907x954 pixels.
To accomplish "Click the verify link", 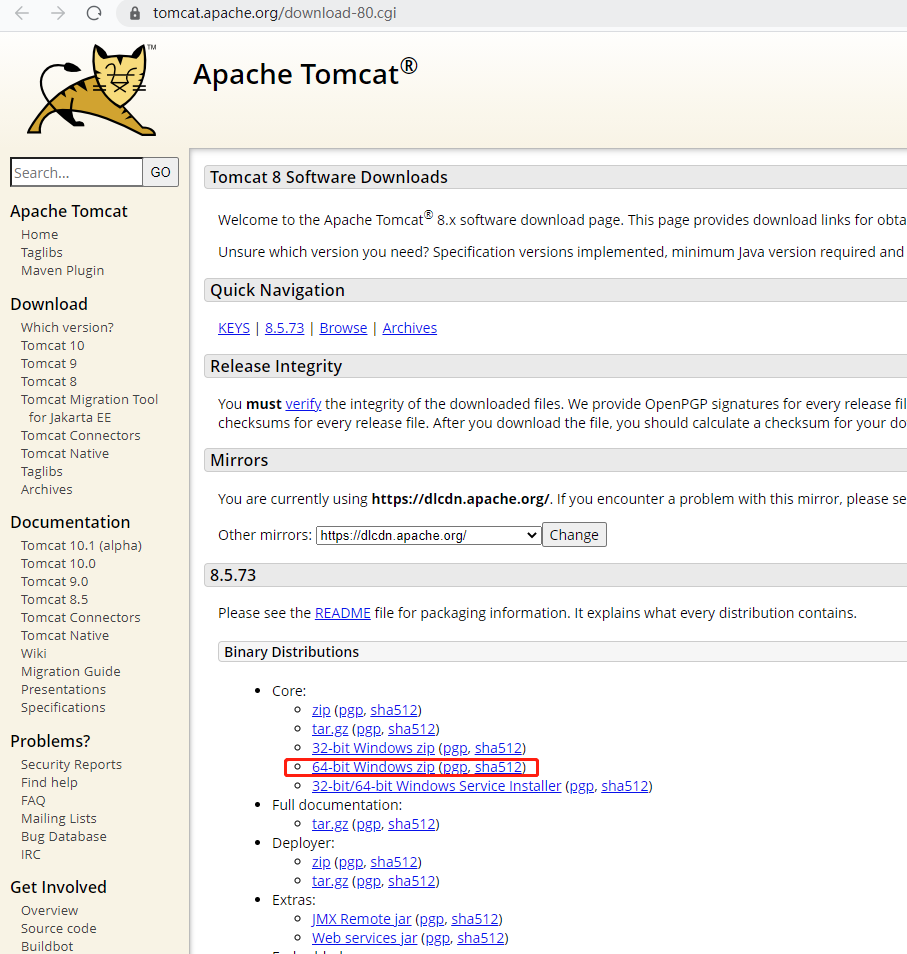I will pyautogui.click(x=303, y=404).
